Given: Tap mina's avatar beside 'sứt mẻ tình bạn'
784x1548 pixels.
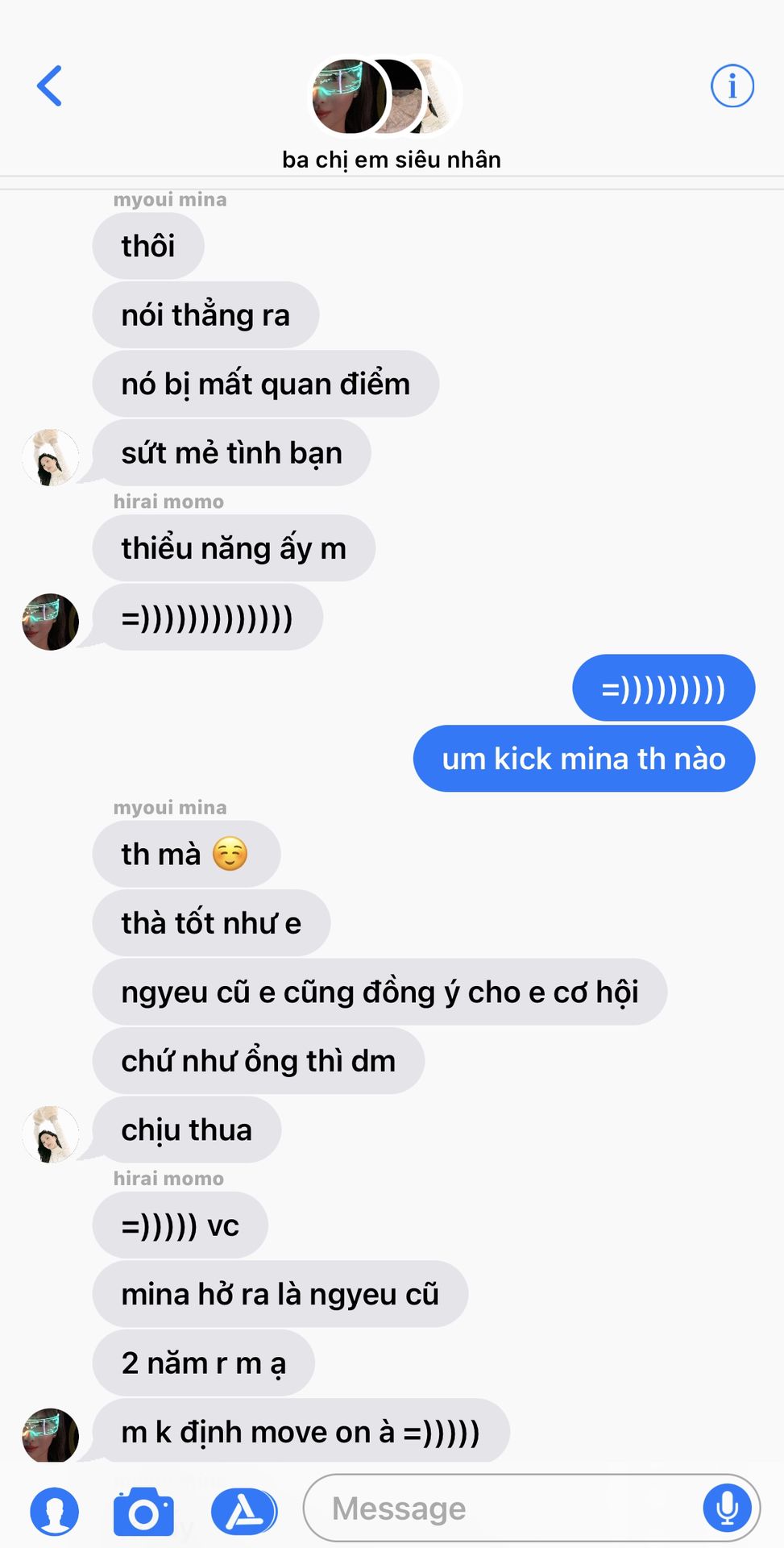Looking at the screenshot, I should pyautogui.click(x=50, y=457).
